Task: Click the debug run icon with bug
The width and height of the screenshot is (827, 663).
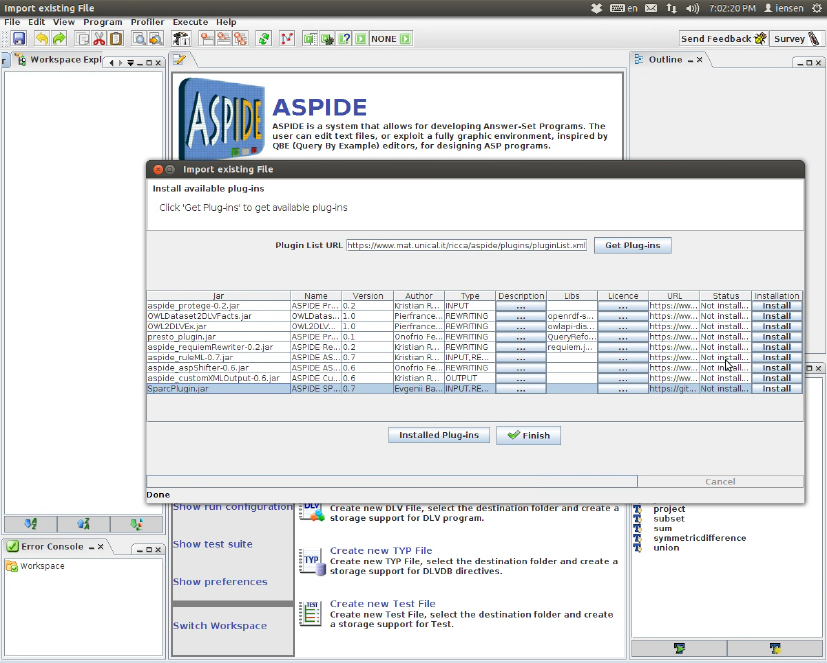Action: click(x=327, y=39)
